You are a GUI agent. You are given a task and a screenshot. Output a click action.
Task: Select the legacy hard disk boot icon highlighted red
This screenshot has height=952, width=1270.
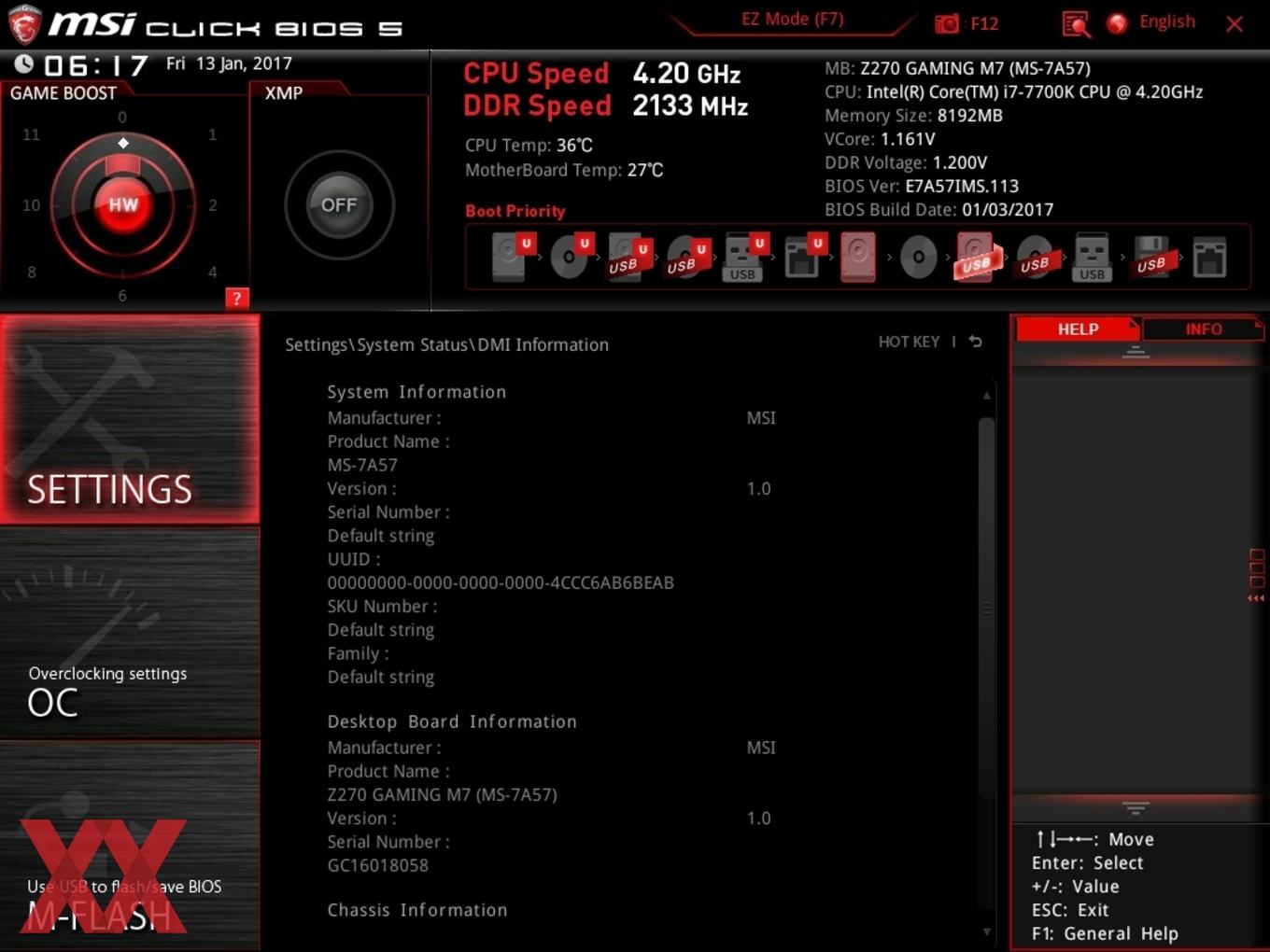click(x=858, y=257)
